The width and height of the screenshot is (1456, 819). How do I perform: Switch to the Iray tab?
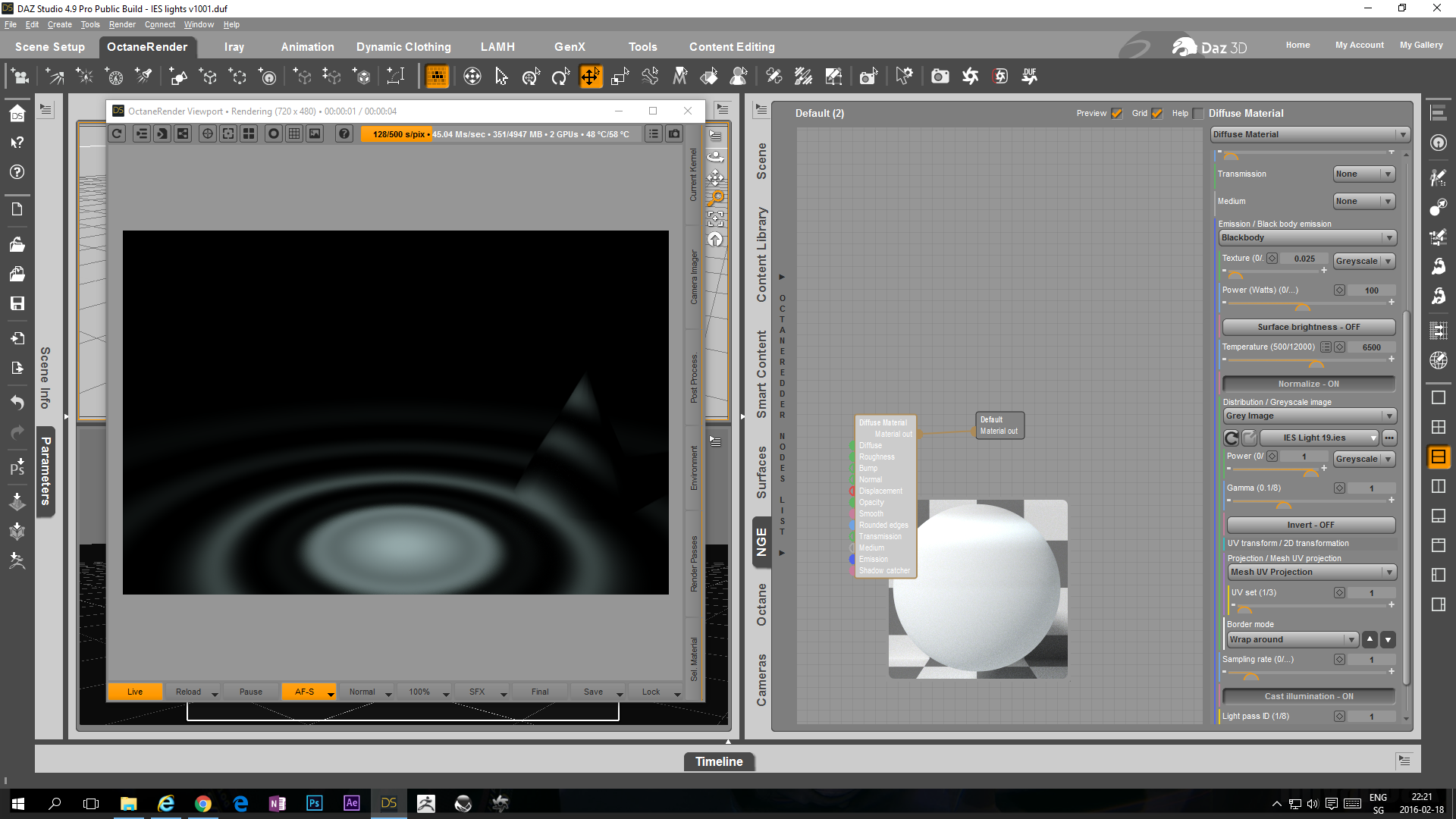pyautogui.click(x=234, y=47)
